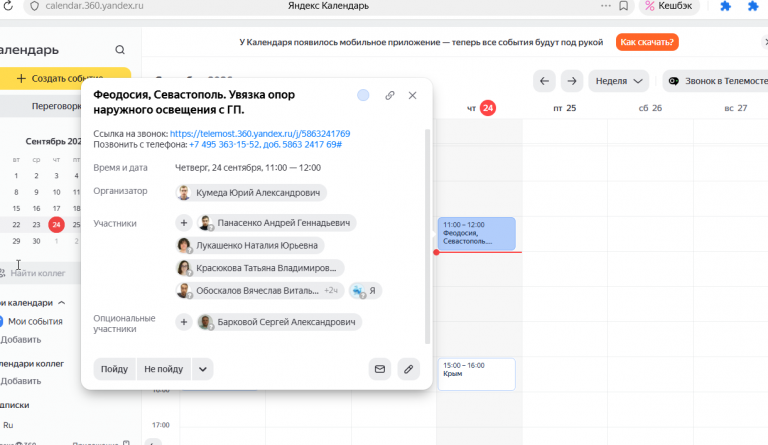This screenshot has width=768, height=445.
Task: Open the Неделя view dropdown
Action: click(619, 81)
